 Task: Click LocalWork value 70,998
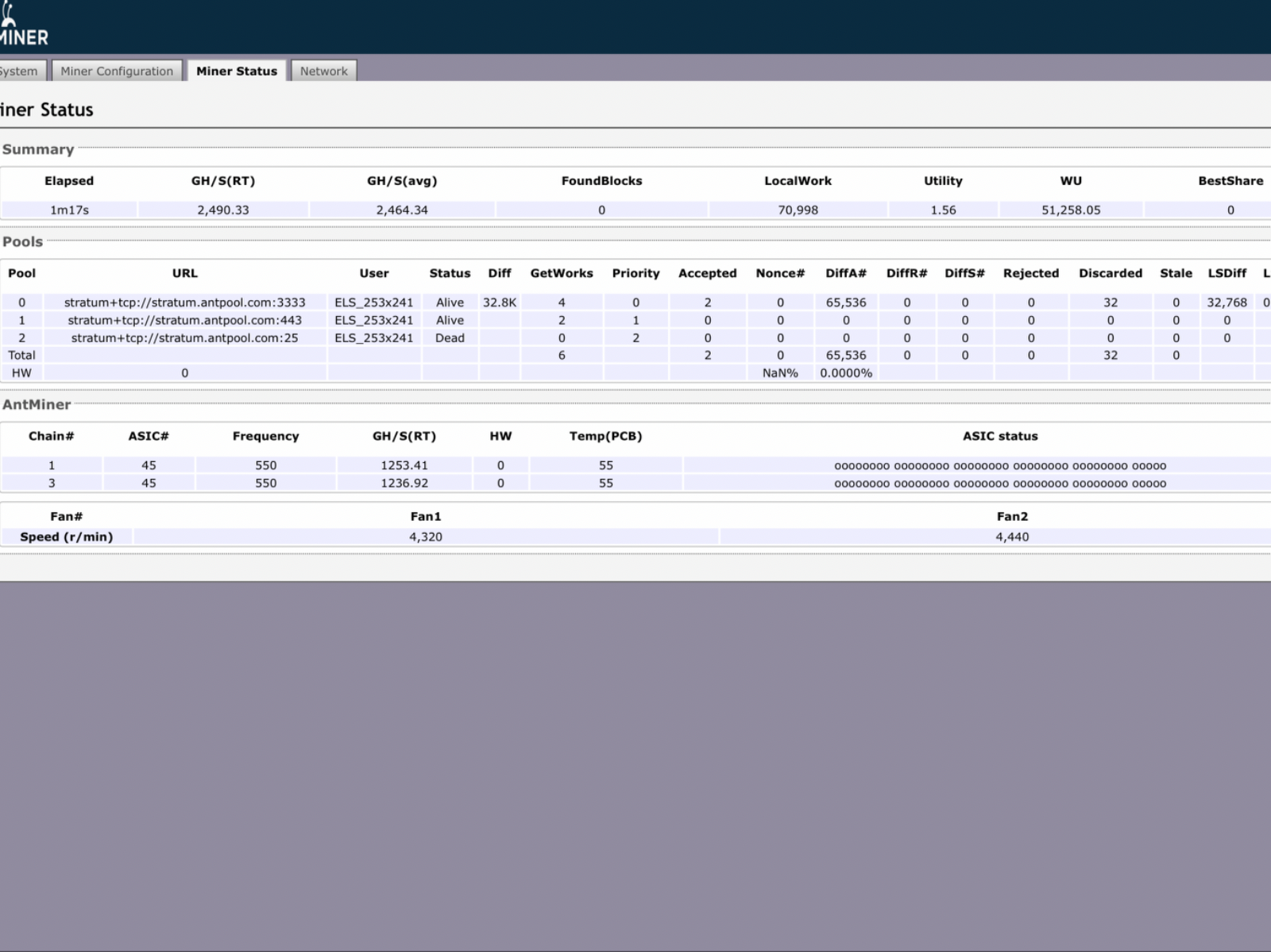coord(798,210)
